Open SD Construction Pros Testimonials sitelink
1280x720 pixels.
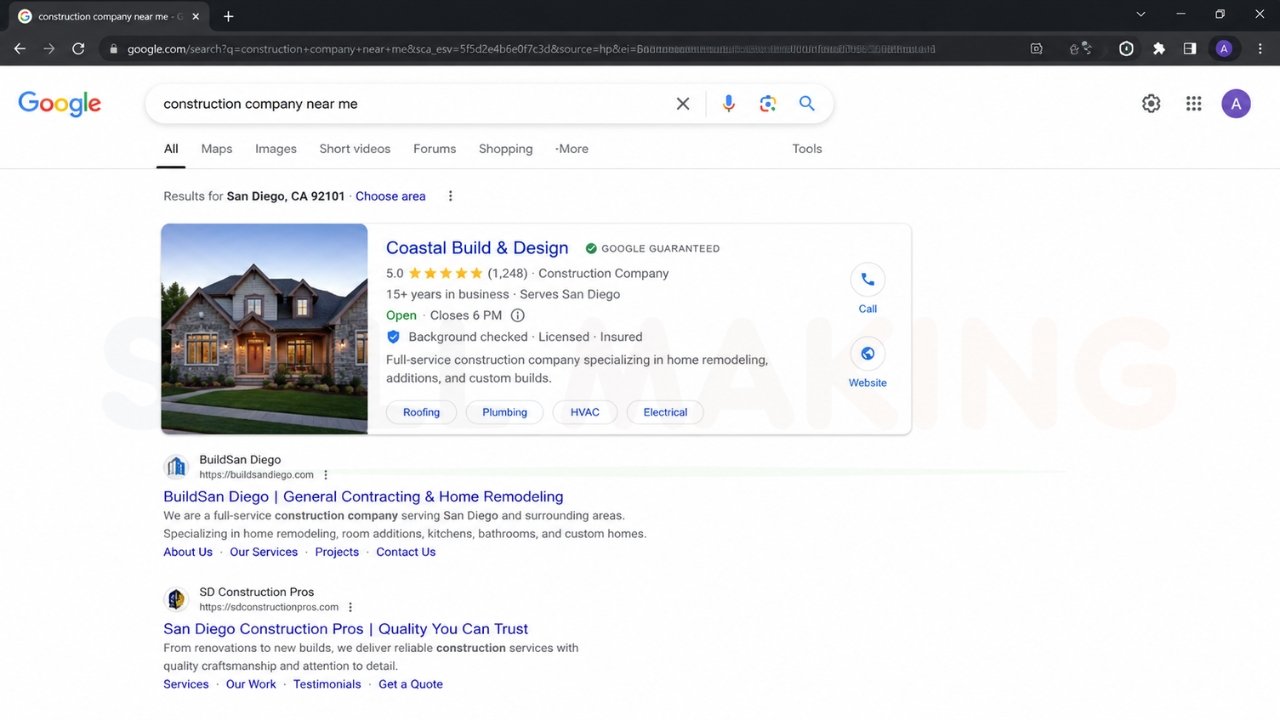click(x=327, y=684)
